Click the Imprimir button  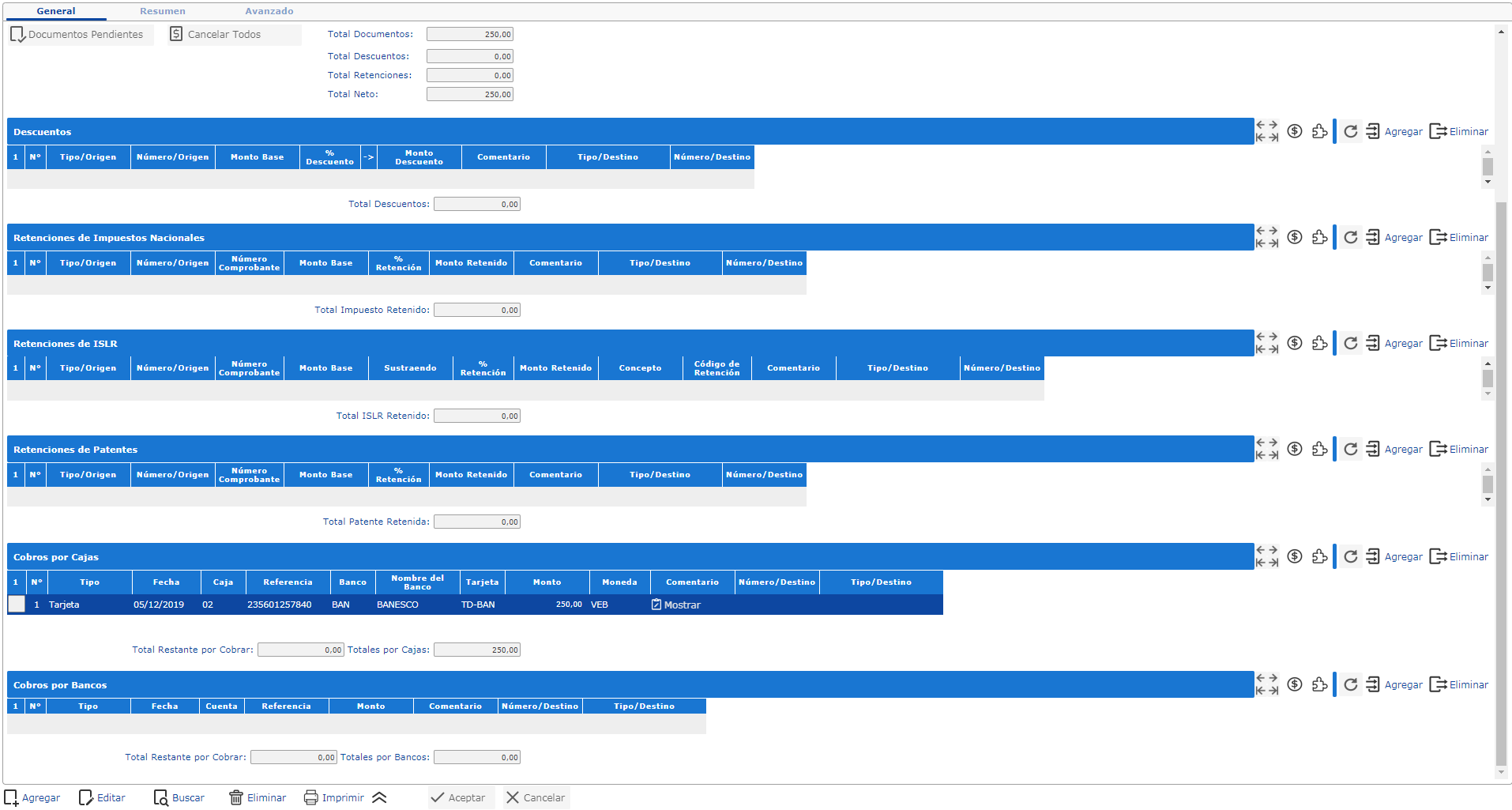334,797
